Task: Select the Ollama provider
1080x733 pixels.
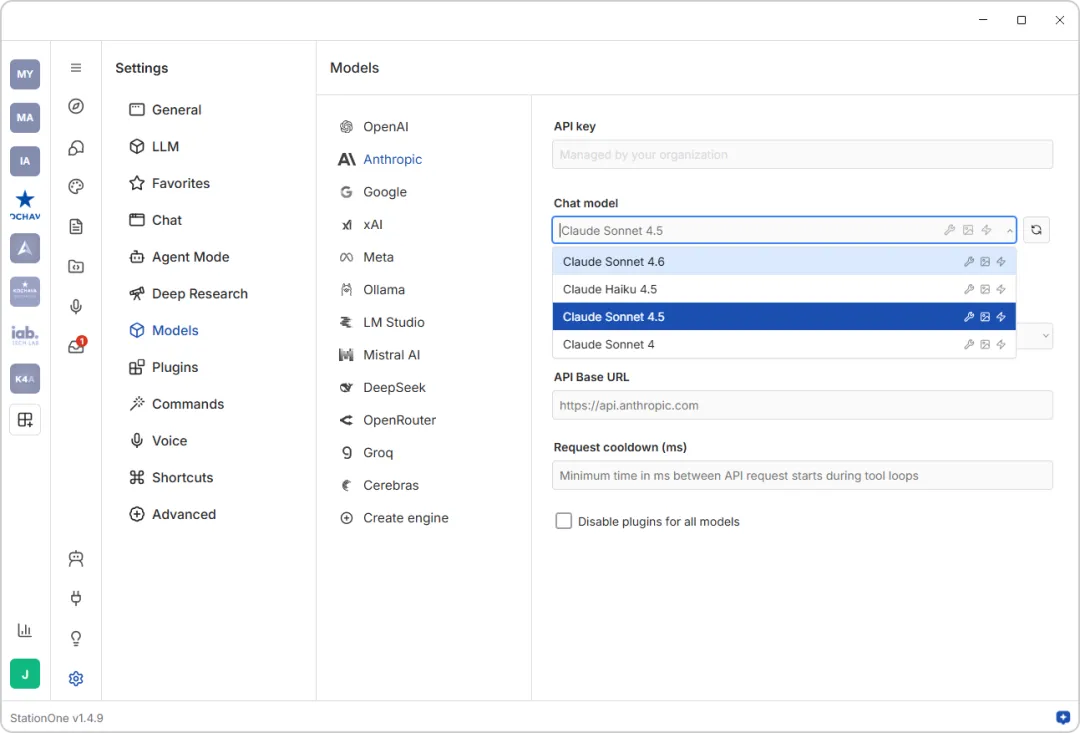Action: pyautogui.click(x=372, y=290)
